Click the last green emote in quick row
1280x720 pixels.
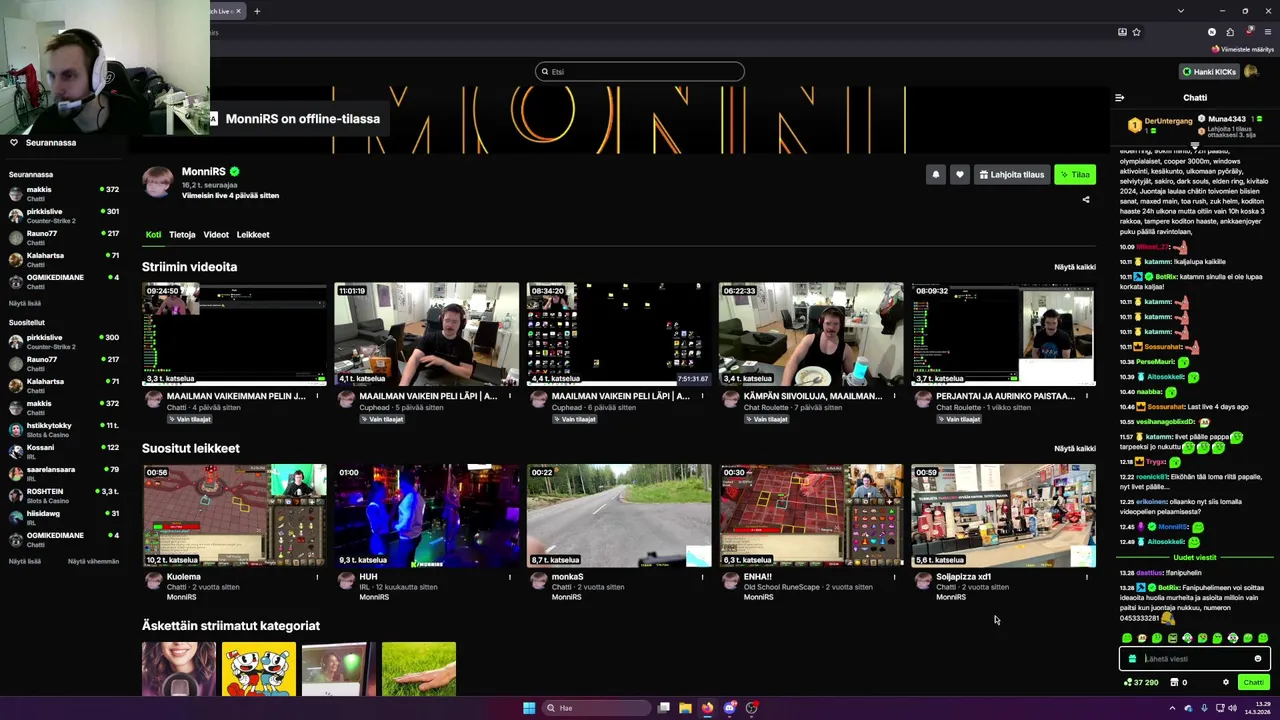coord(1263,638)
